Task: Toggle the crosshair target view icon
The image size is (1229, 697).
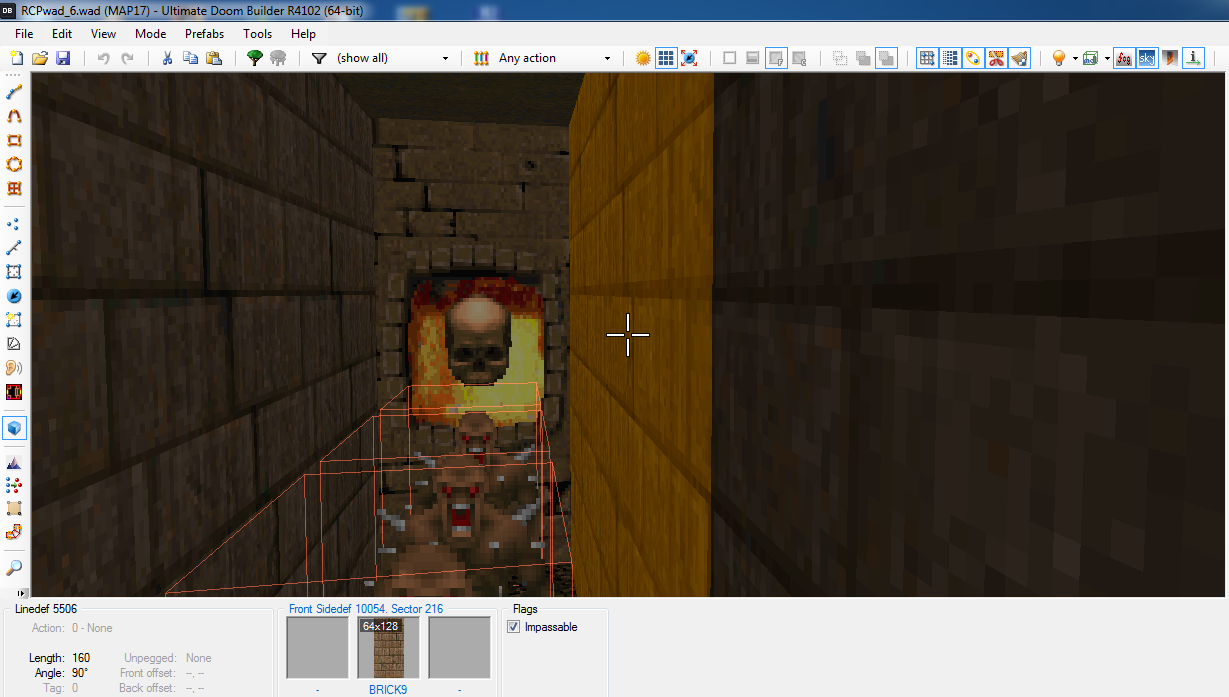Action: (689, 58)
